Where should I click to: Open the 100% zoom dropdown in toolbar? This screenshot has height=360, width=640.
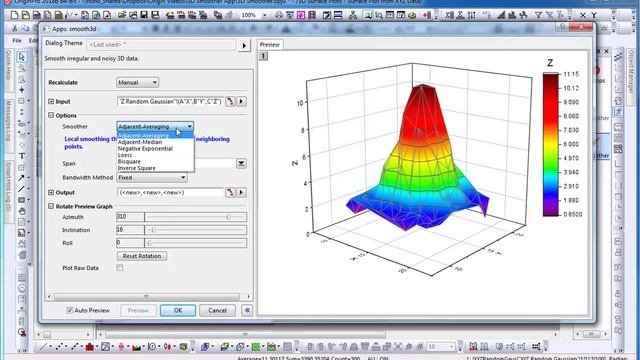pos(264,16)
